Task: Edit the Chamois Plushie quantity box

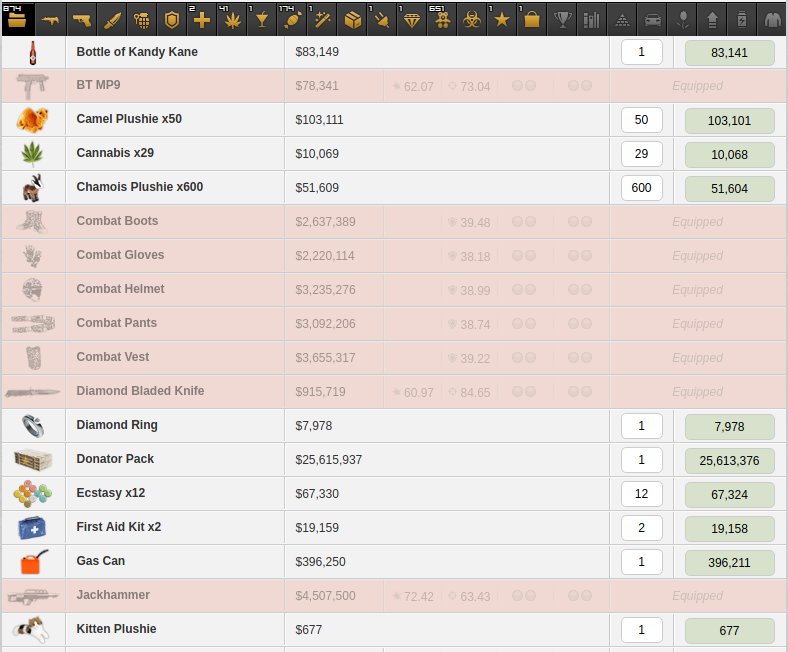Action: (641, 188)
